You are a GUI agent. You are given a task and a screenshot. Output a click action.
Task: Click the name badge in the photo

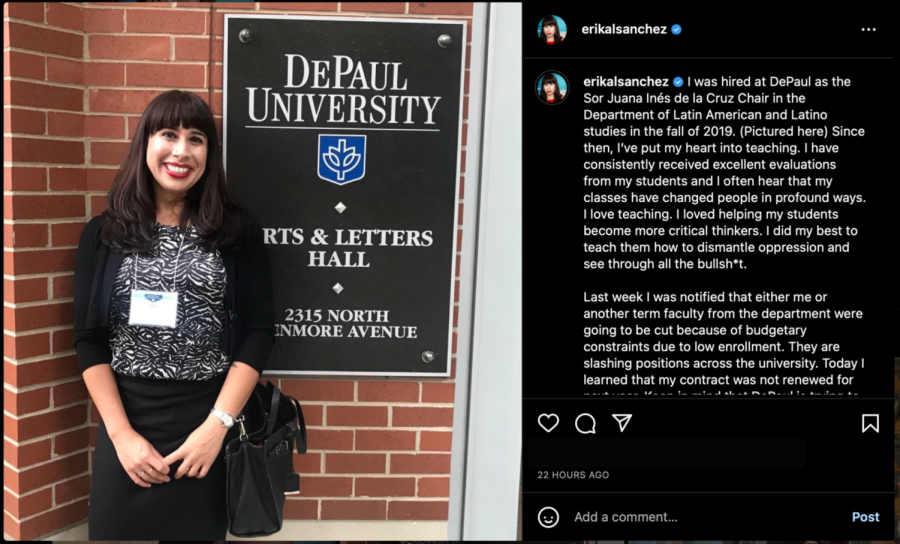153,308
